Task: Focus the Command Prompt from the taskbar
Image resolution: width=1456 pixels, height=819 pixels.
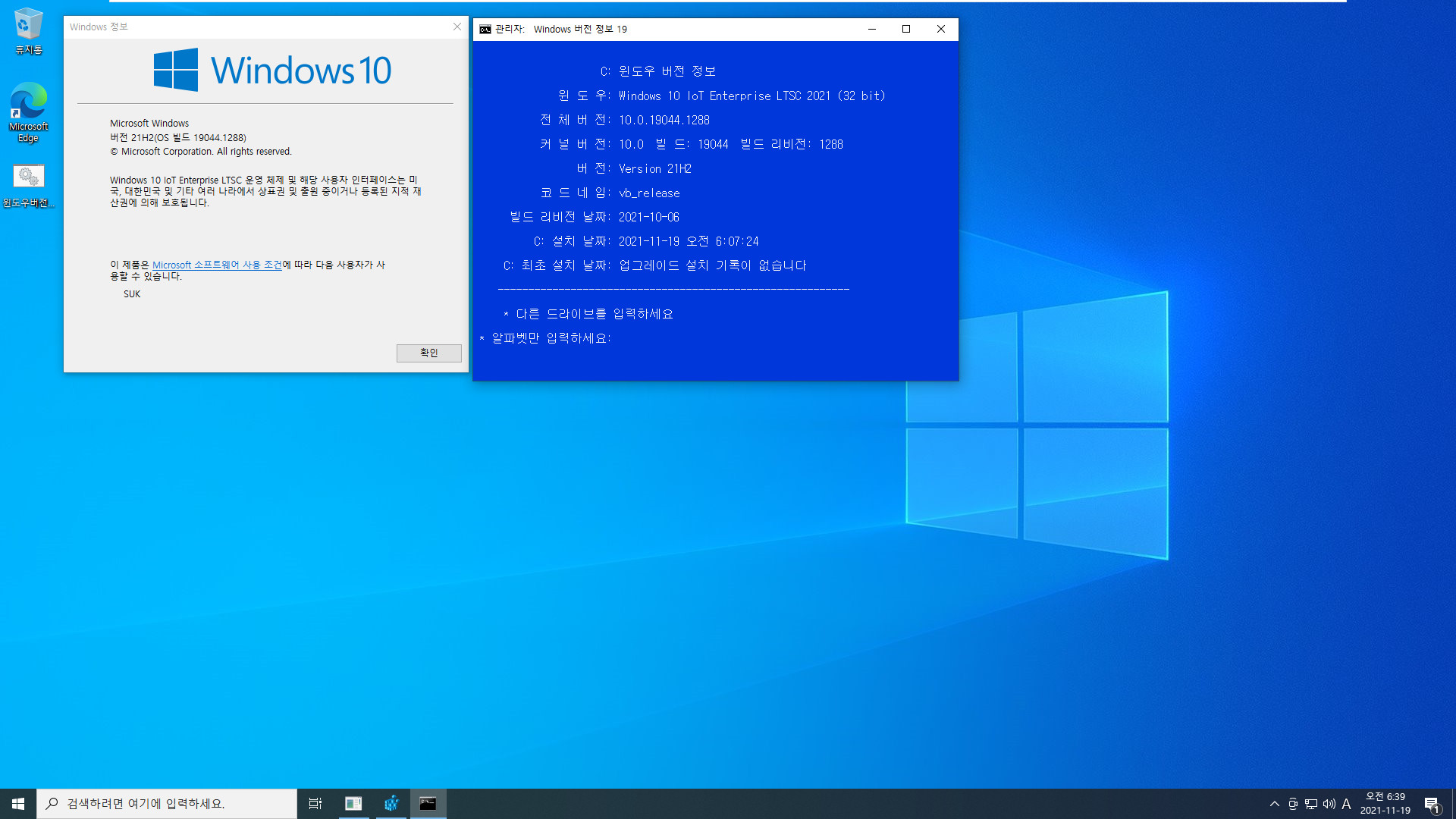Action: coord(428,803)
